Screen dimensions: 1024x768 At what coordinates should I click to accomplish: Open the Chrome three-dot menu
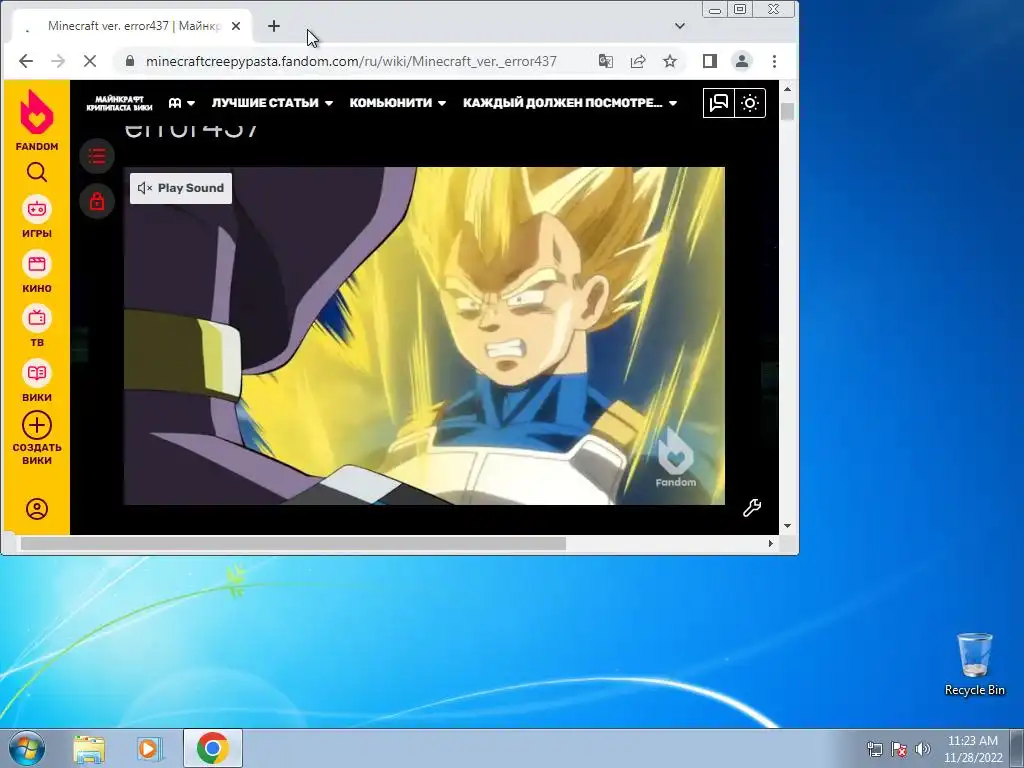point(775,61)
